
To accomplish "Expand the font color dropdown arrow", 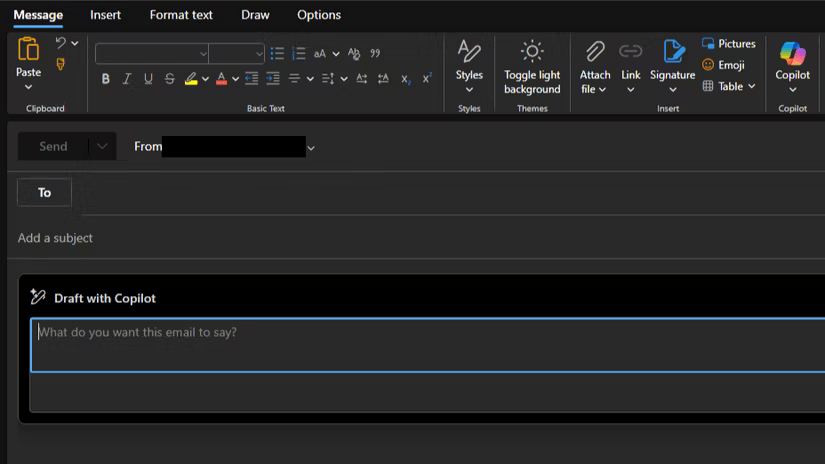I will click(235, 79).
